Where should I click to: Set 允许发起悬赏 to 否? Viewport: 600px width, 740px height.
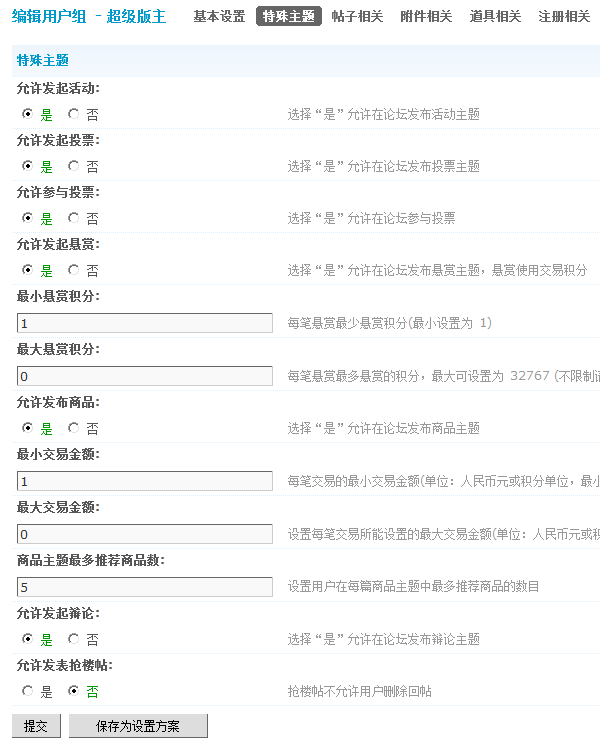pyautogui.click(x=74, y=270)
